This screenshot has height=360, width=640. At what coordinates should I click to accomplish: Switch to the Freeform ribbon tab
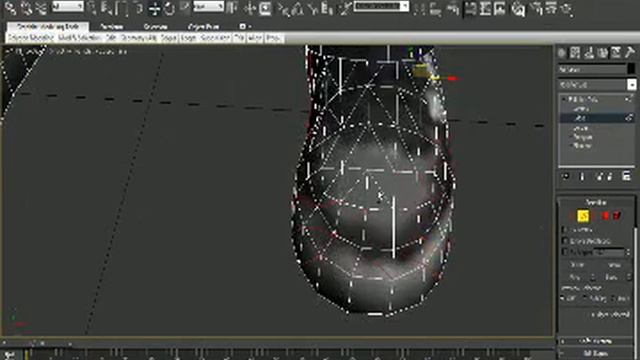click(111, 27)
